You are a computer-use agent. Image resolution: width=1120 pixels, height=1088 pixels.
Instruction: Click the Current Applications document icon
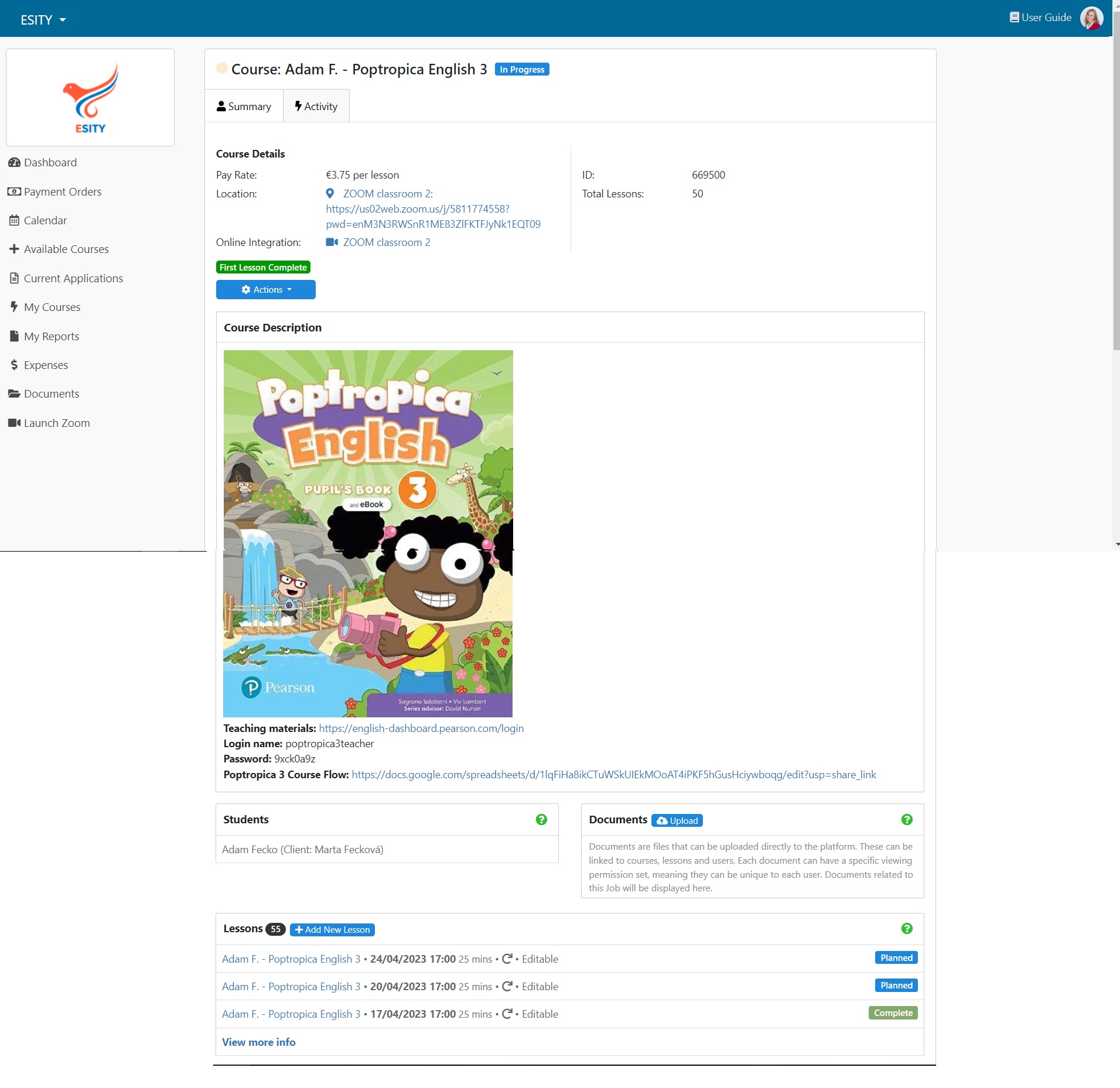click(14, 278)
